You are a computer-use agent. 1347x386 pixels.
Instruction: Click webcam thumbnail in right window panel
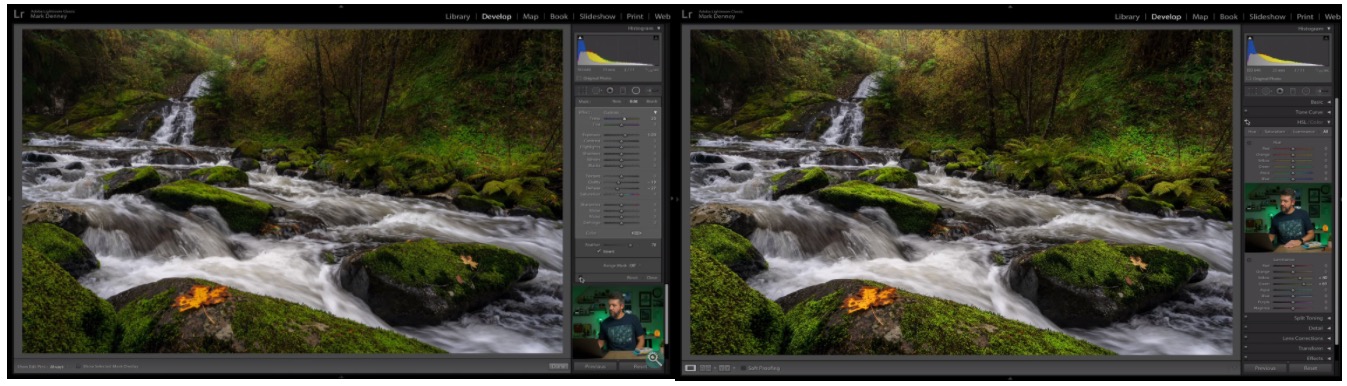1288,218
